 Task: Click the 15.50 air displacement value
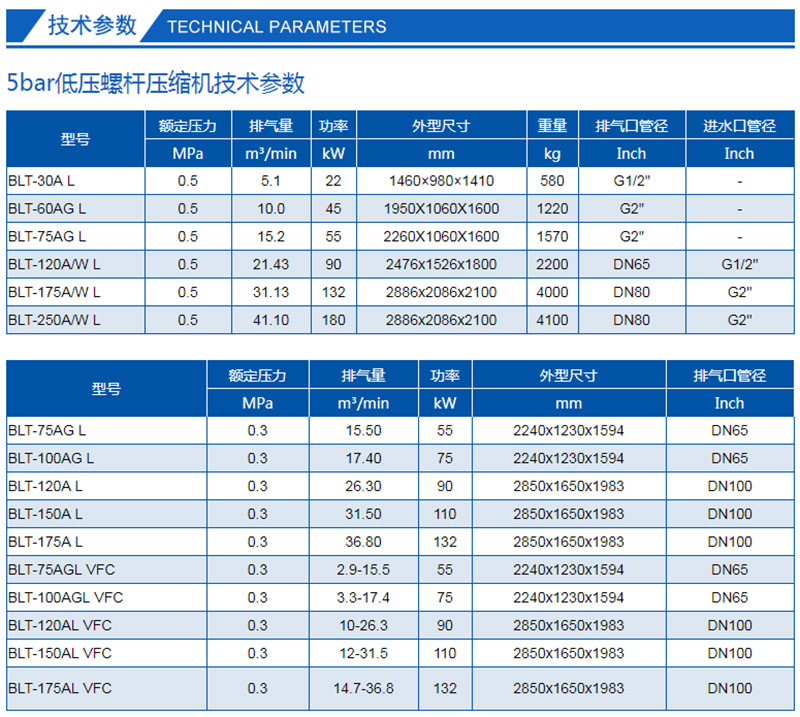tap(363, 430)
